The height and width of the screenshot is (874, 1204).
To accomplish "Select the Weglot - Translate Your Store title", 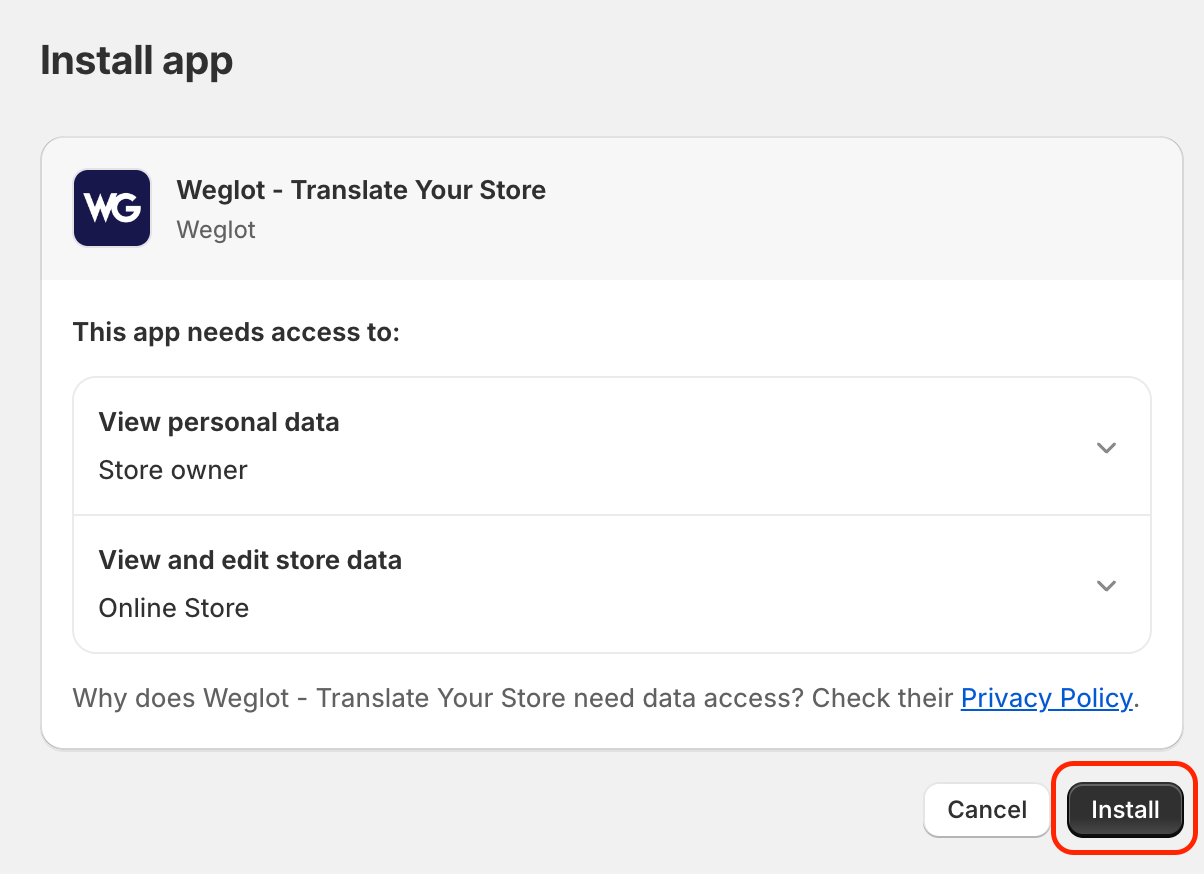I will (361, 189).
